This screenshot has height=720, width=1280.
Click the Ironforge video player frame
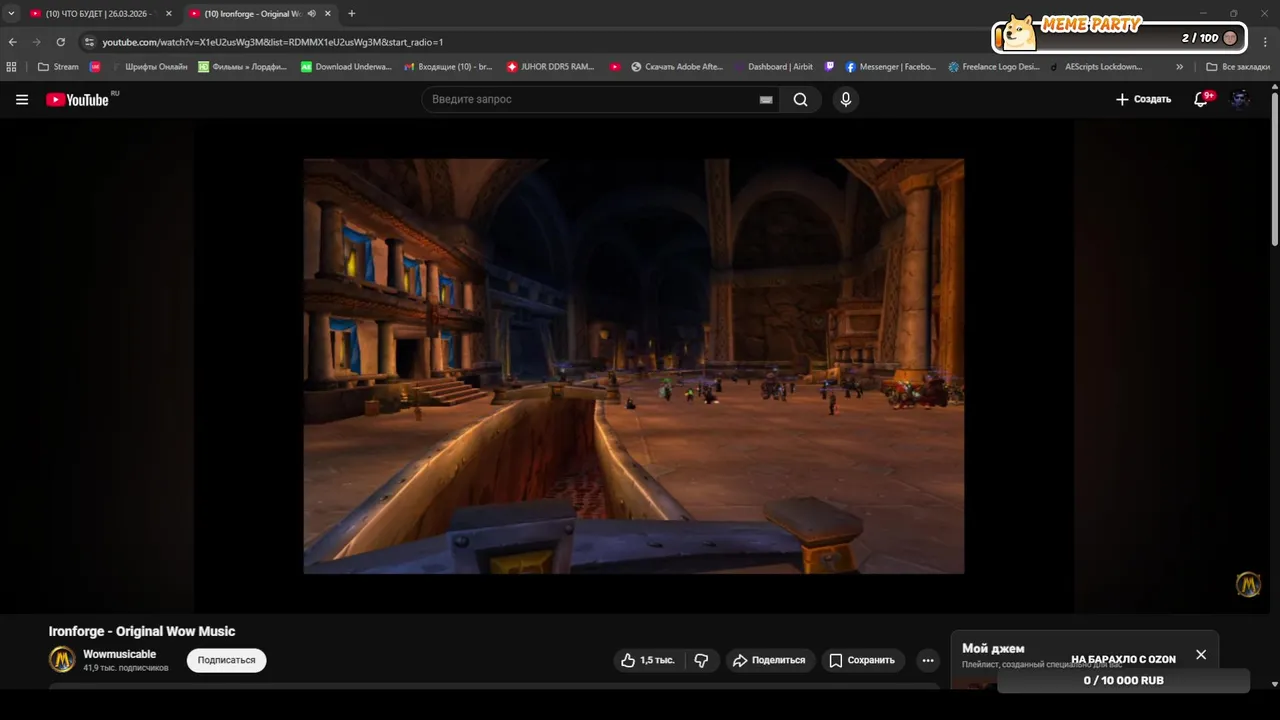pyautogui.click(x=633, y=366)
